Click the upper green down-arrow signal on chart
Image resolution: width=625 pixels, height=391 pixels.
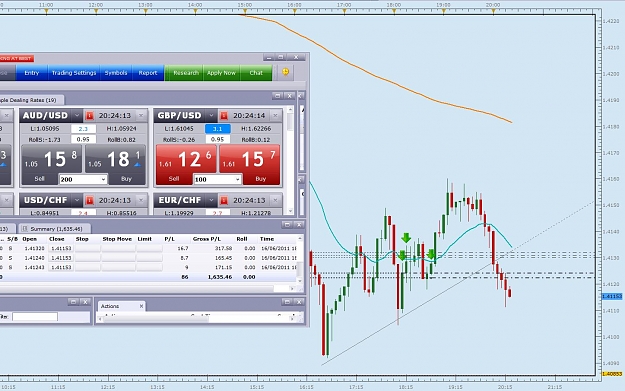coord(406,238)
